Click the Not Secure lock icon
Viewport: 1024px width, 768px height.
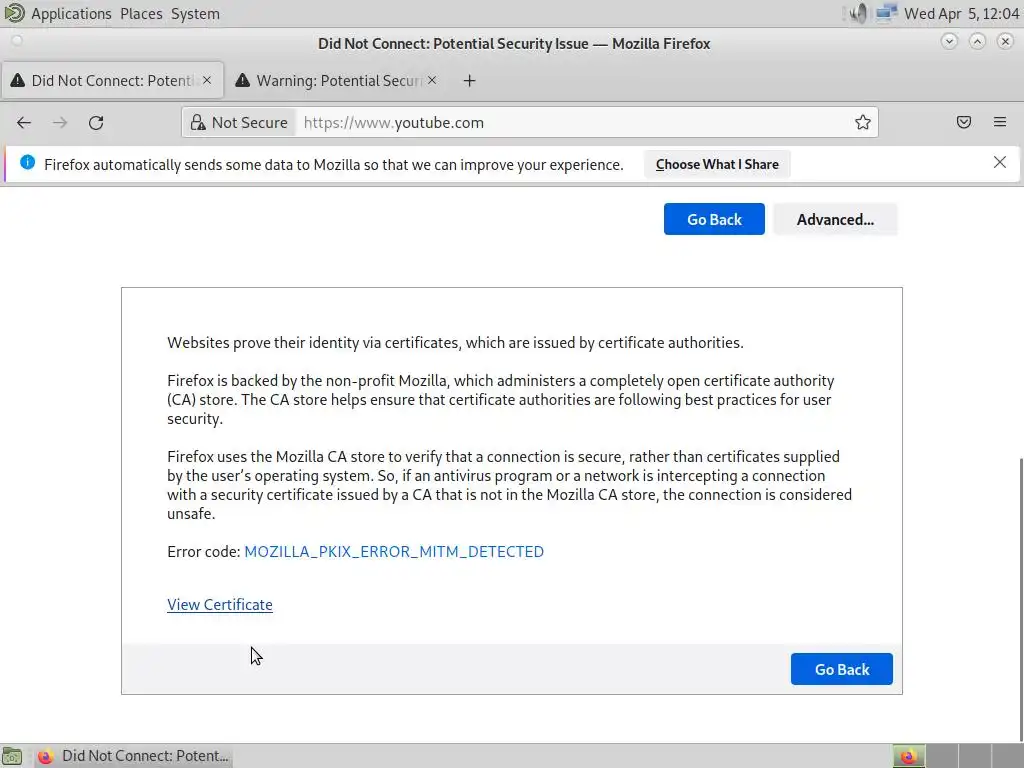(197, 123)
